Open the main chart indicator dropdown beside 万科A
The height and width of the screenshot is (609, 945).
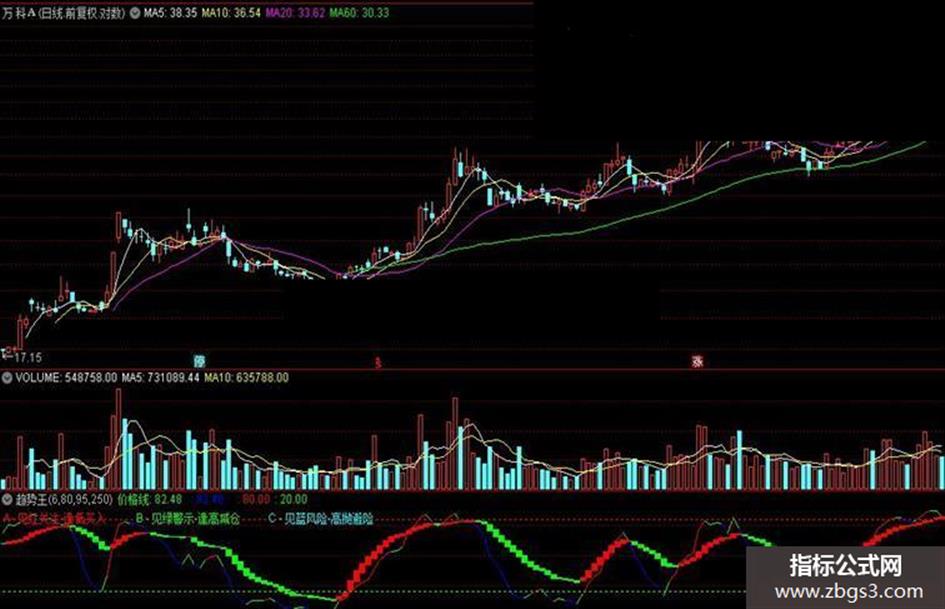(134, 13)
